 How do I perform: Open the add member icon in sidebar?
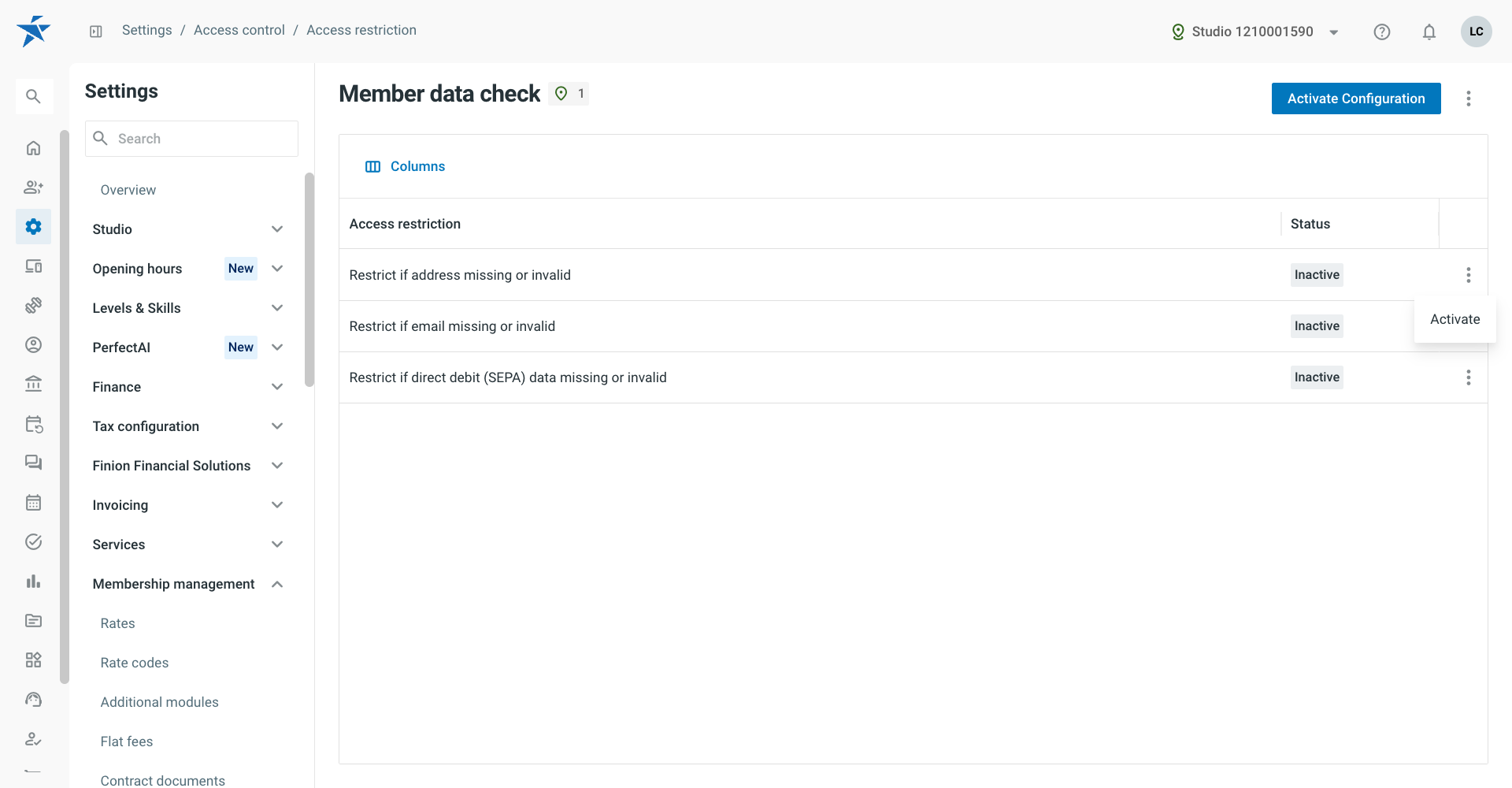tap(33, 188)
